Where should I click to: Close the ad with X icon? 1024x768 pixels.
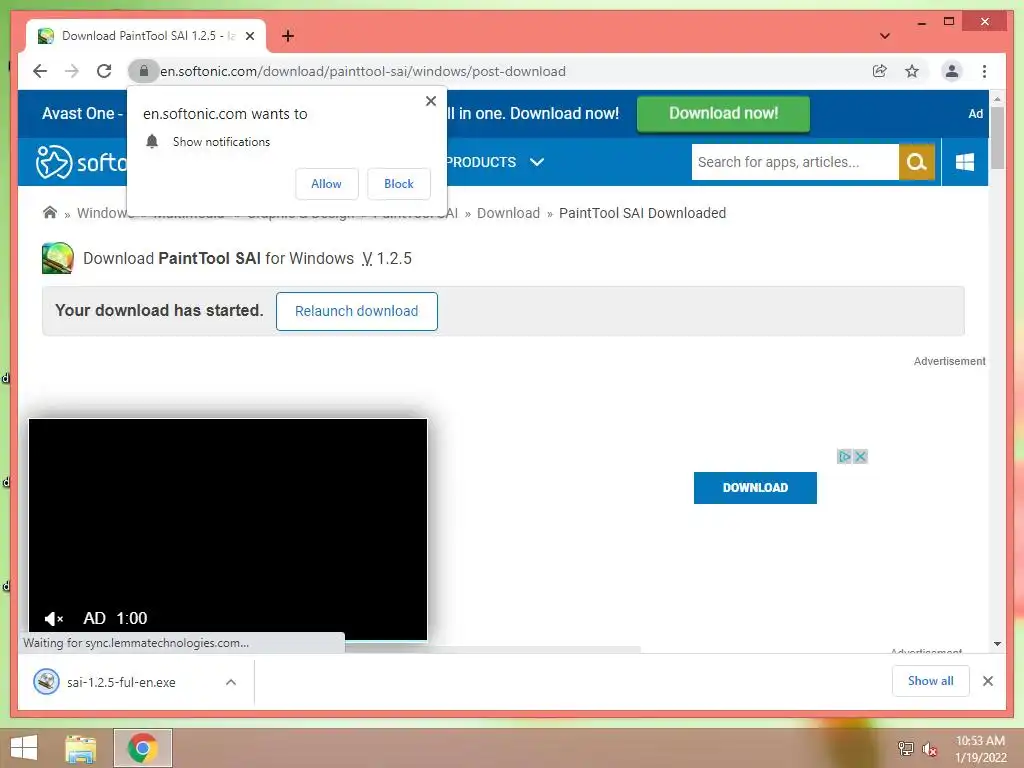860,456
